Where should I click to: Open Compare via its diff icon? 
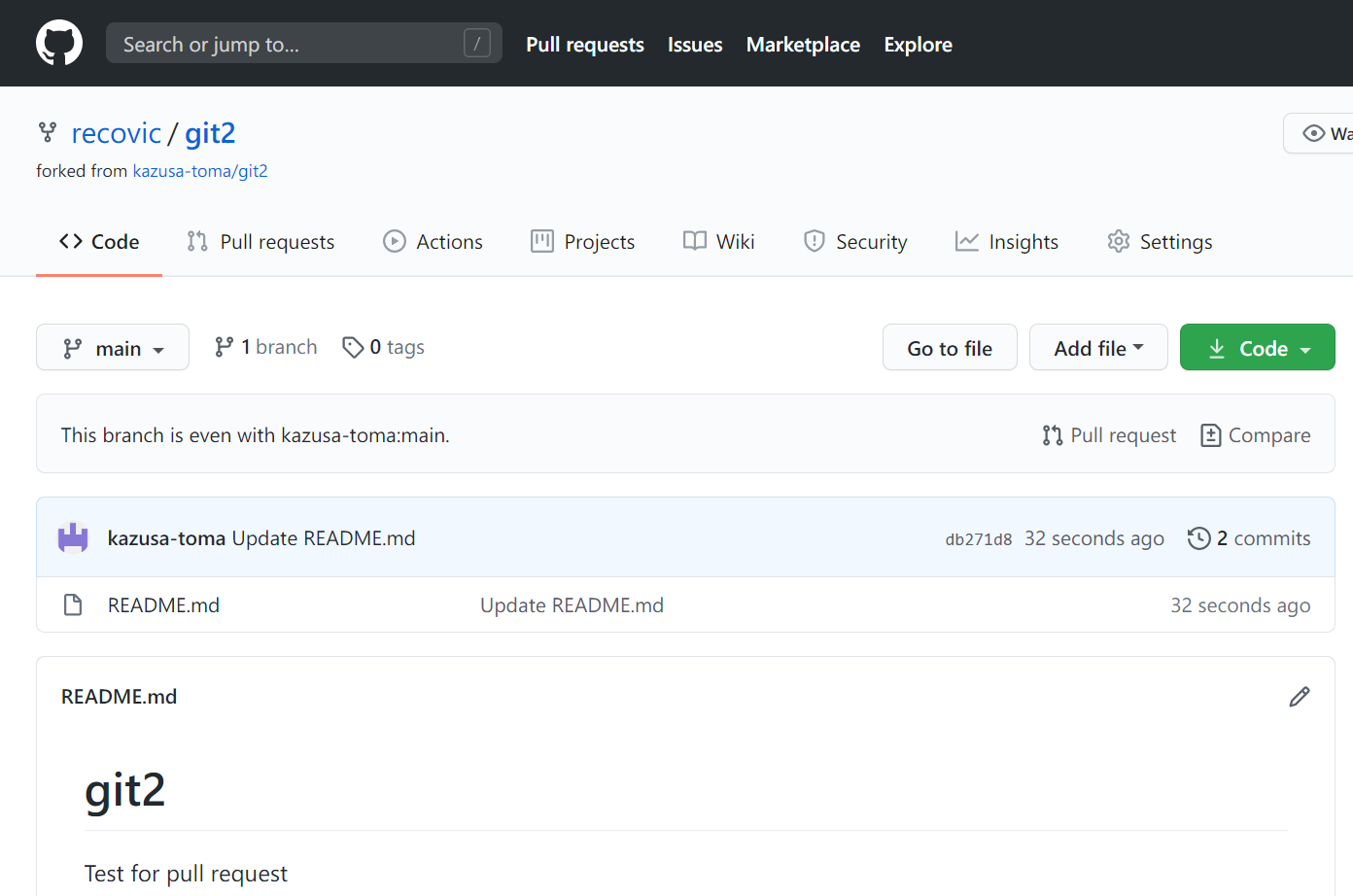pyautogui.click(x=1210, y=435)
